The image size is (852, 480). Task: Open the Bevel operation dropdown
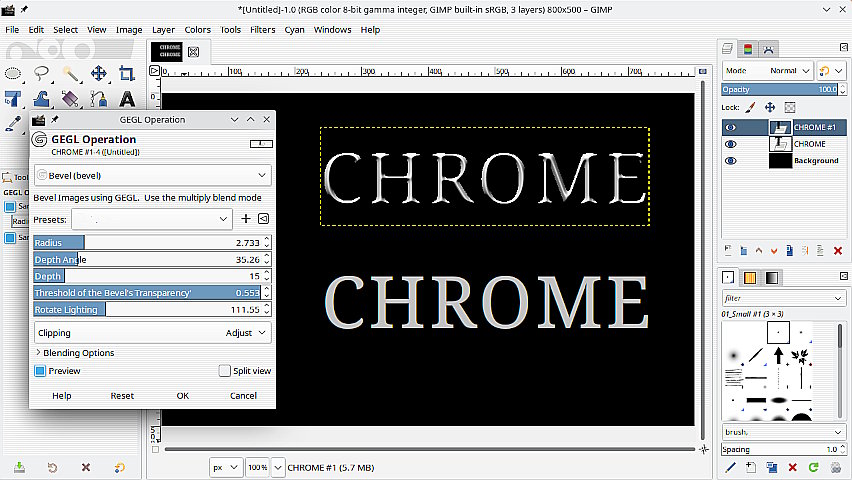(153, 176)
